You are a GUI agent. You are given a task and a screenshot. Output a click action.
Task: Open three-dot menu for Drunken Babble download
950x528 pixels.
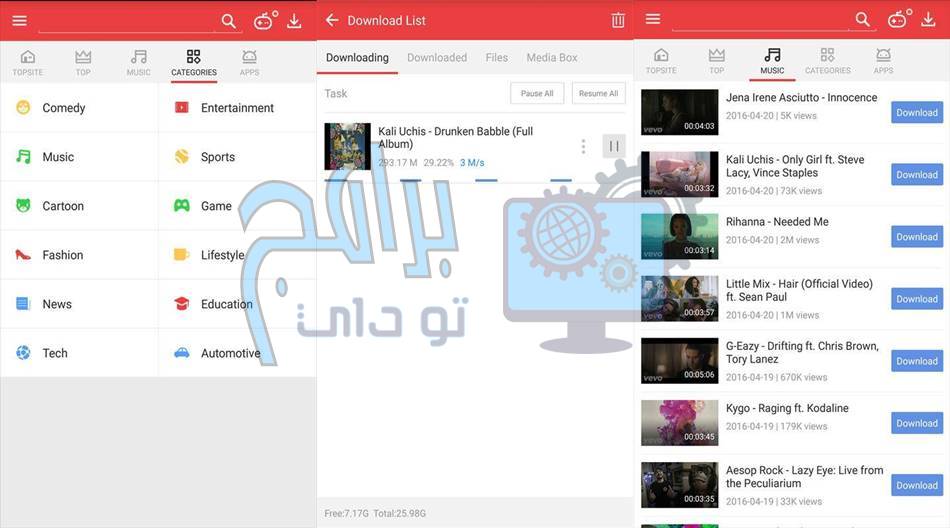(x=583, y=146)
